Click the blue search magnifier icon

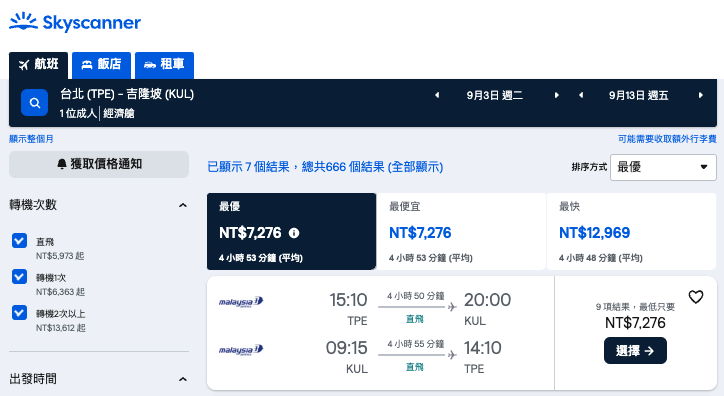click(35, 102)
